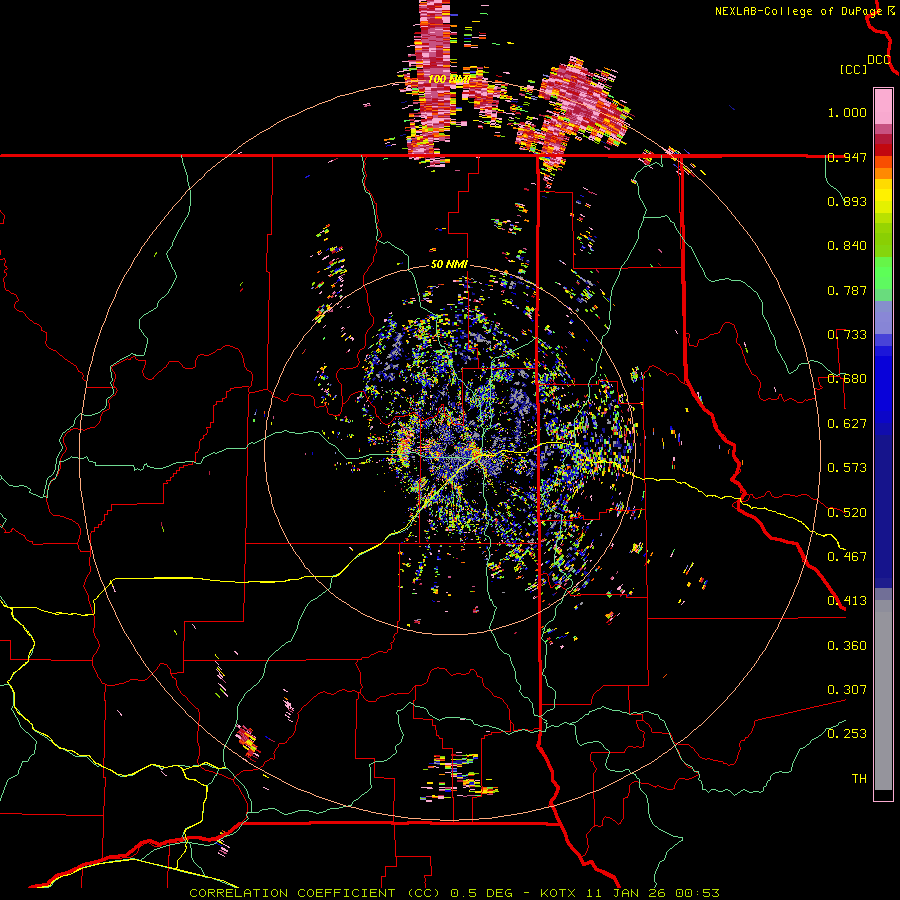Click the [CC] color scale heading
The height and width of the screenshot is (900, 900).
[853, 69]
